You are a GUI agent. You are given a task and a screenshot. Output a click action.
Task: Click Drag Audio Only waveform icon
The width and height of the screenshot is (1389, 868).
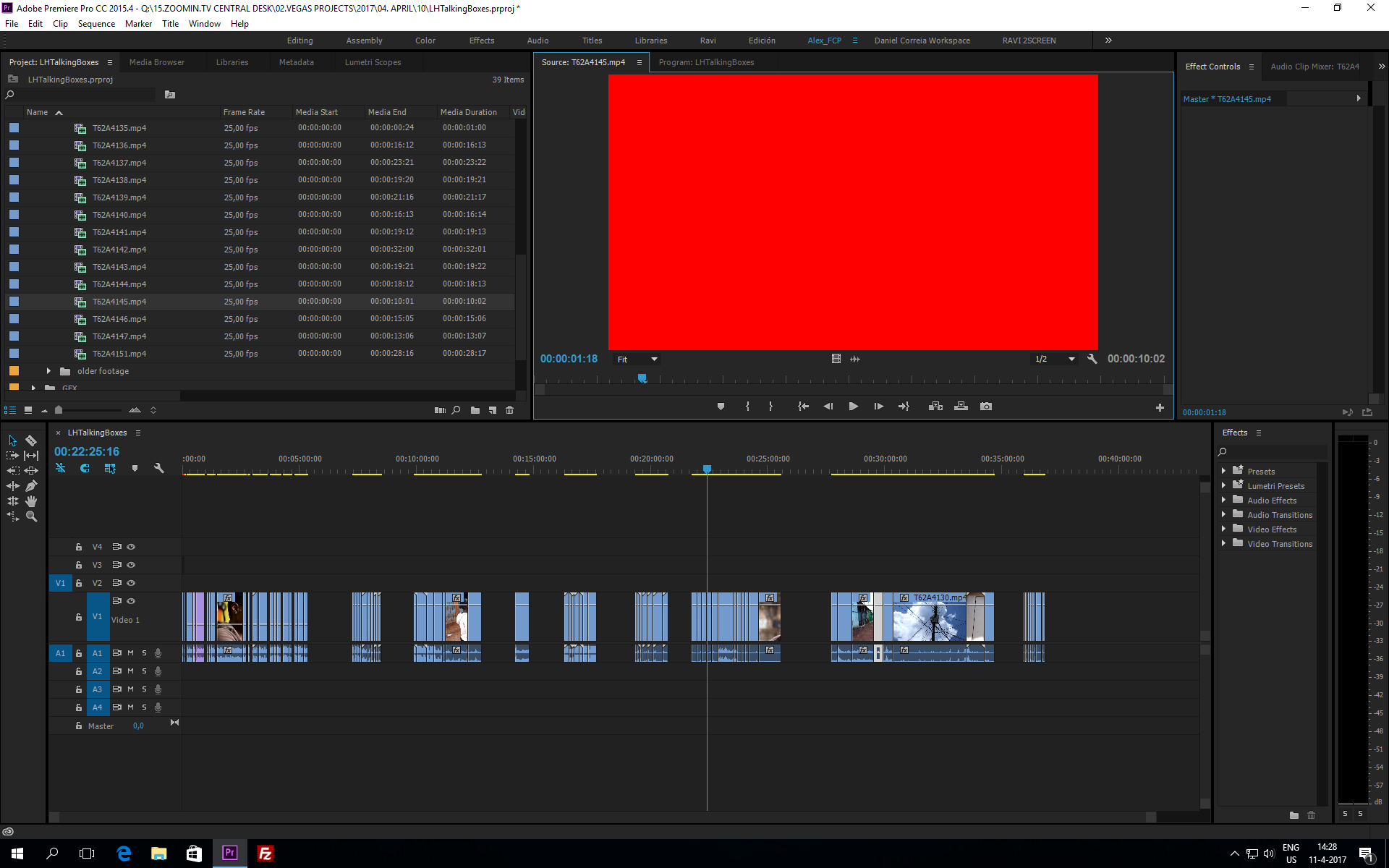[855, 359]
